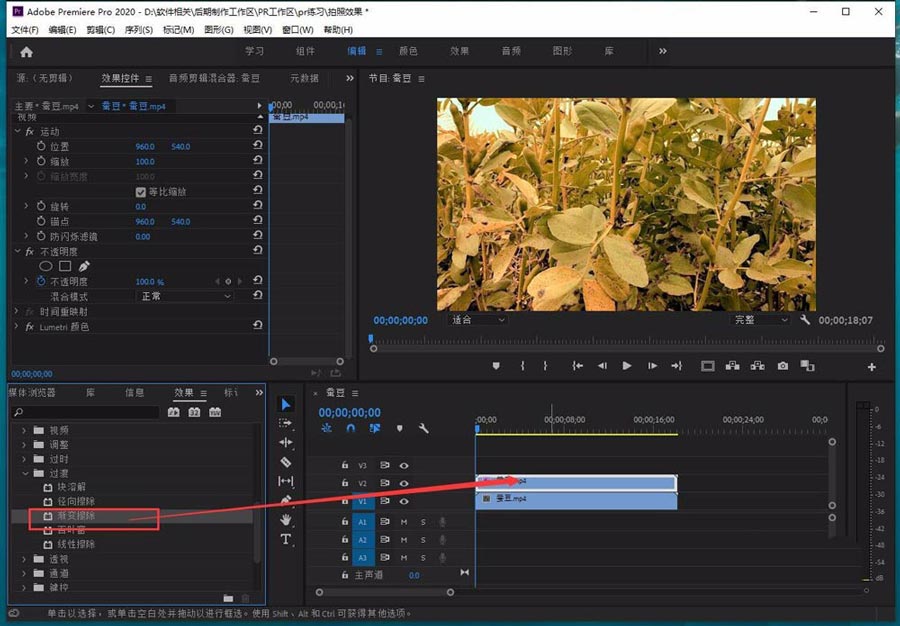This screenshot has width=900, height=626.
Task: Select the Hand tool
Action: 285,520
